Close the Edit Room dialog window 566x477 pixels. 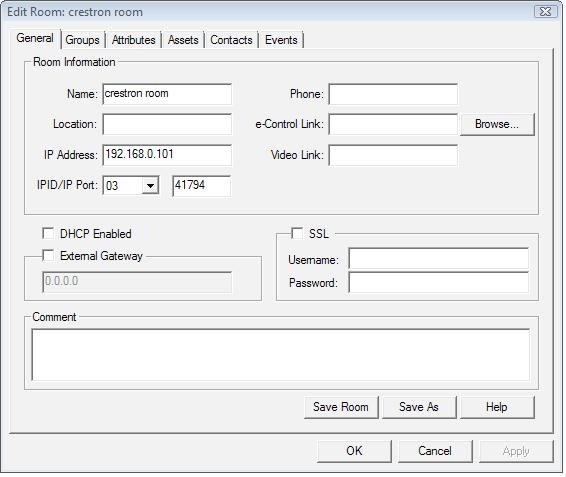click(x=545, y=12)
